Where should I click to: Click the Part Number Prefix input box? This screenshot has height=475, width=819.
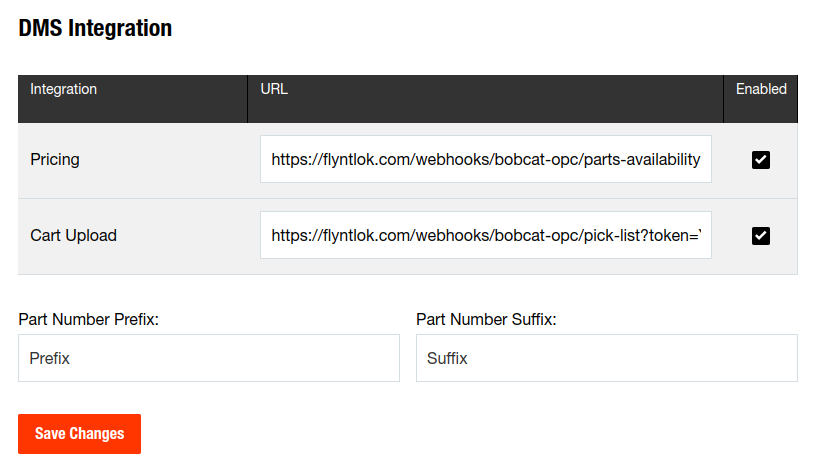pyautogui.click(x=209, y=358)
